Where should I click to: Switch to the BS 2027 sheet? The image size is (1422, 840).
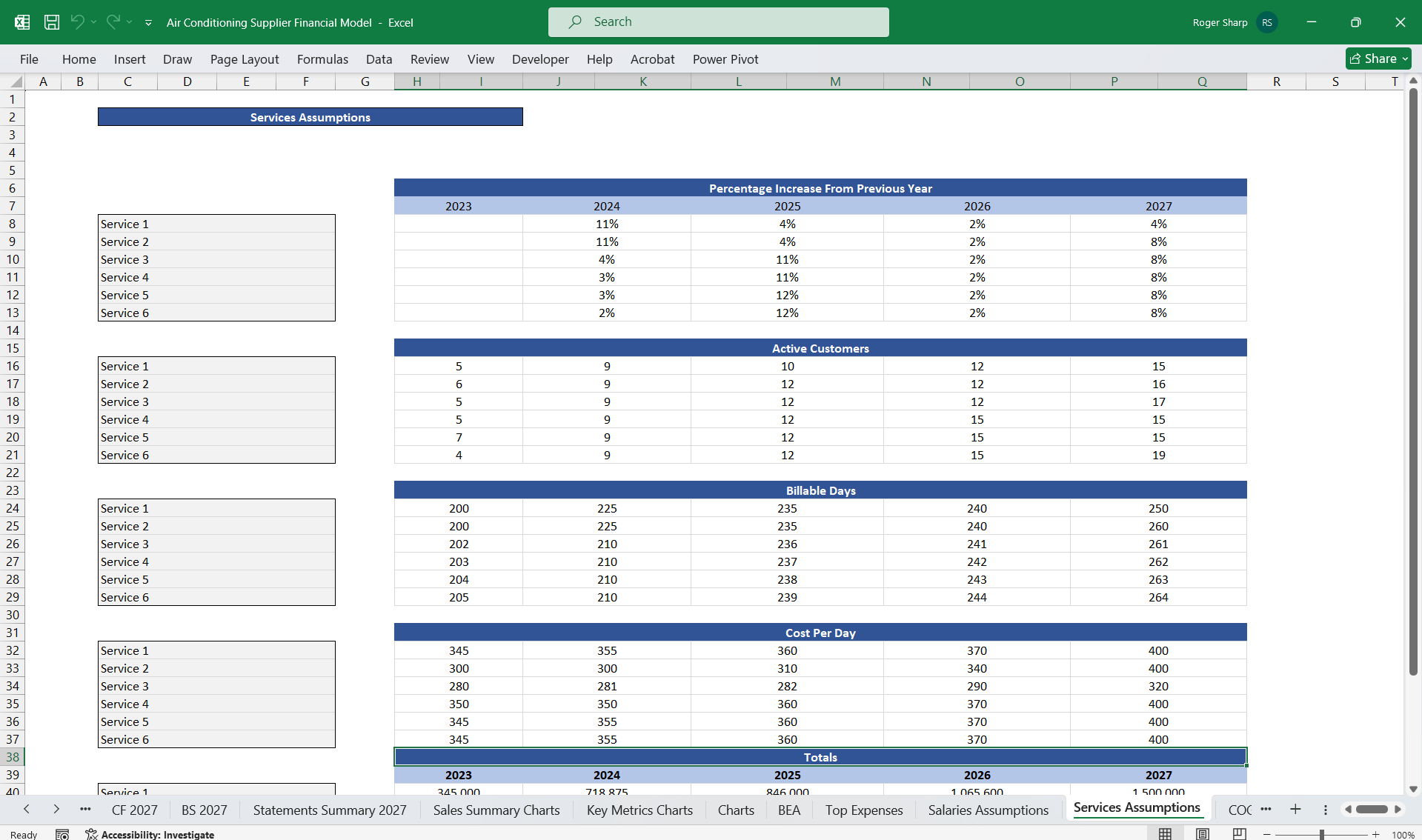point(205,810)
